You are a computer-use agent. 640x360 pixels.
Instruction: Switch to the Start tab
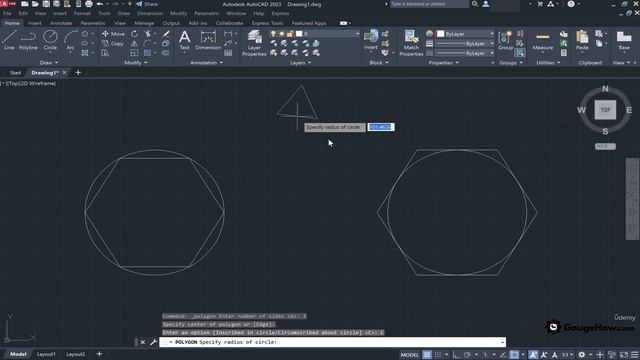15,73
